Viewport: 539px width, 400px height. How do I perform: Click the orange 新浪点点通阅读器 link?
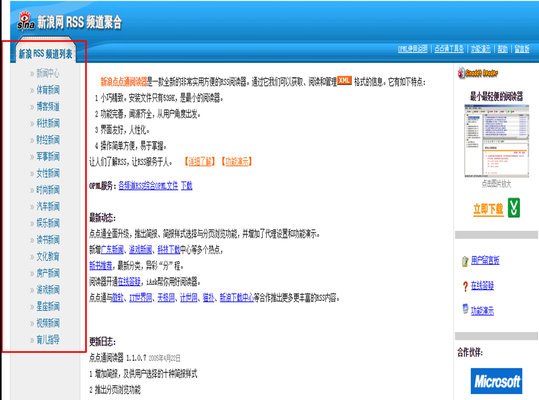124,81
